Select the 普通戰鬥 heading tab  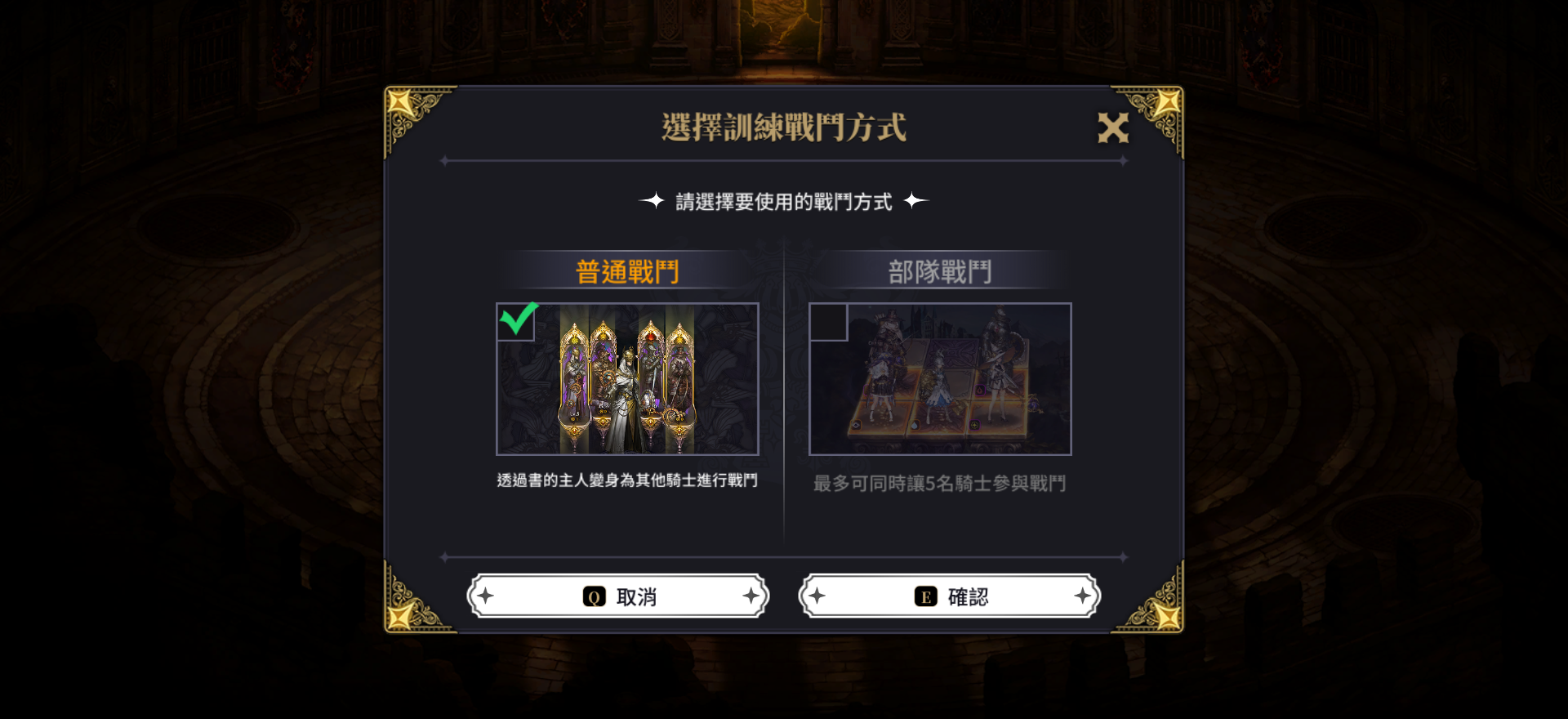[x=627, y=271]
